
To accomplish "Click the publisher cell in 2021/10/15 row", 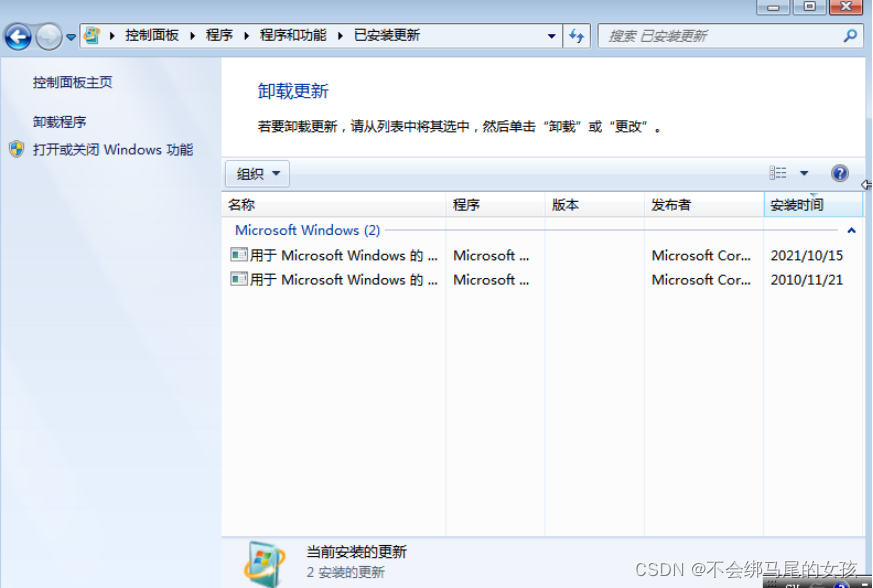I will 701,256.
